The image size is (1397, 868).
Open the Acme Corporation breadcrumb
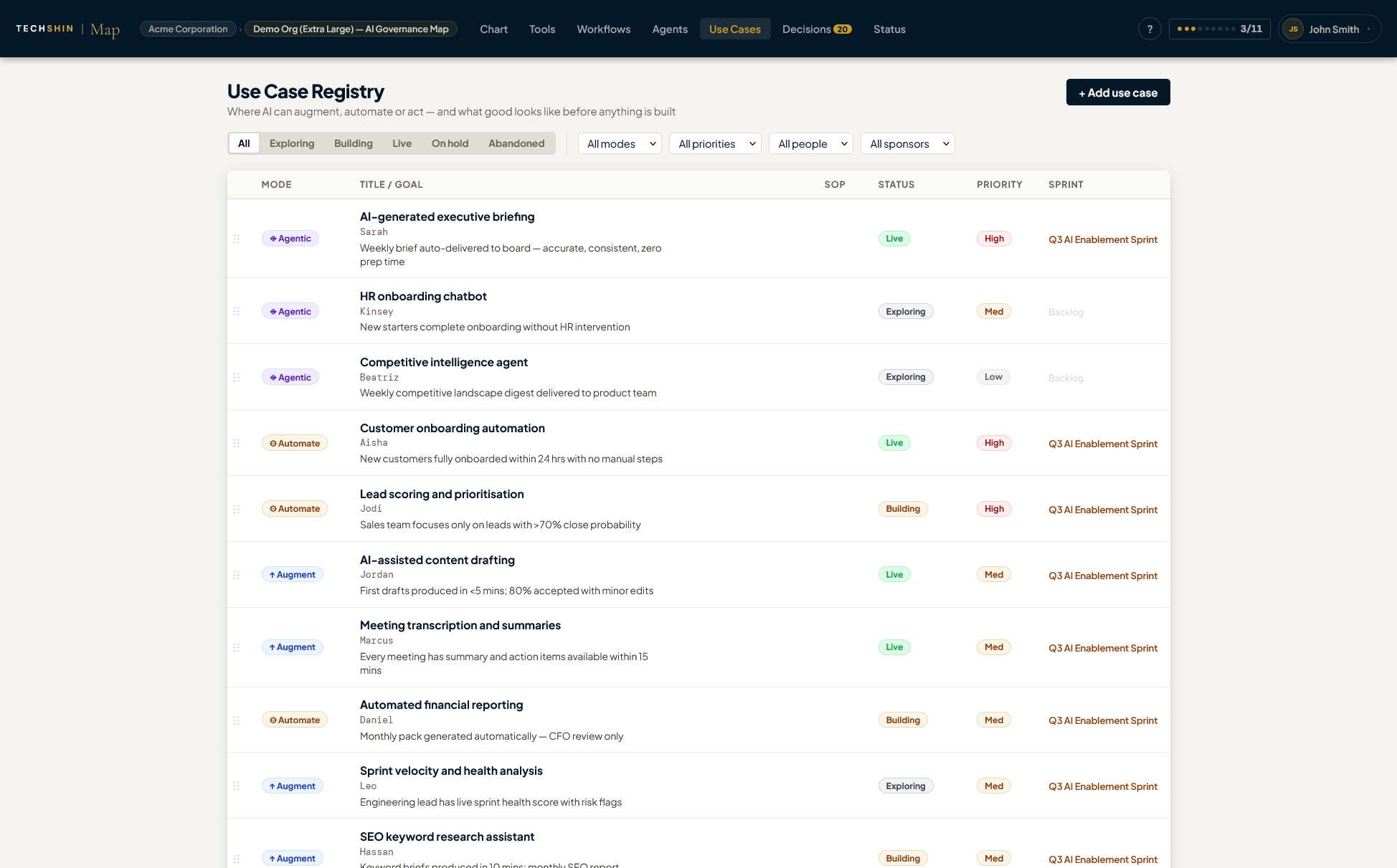pyautogui.click(x=188, y=29)
